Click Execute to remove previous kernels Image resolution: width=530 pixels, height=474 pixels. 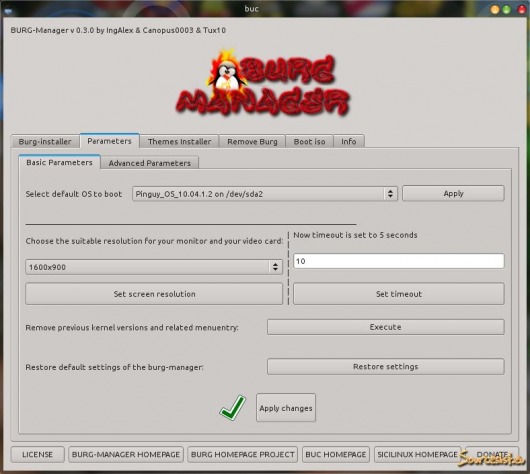(x=386, y=327)
